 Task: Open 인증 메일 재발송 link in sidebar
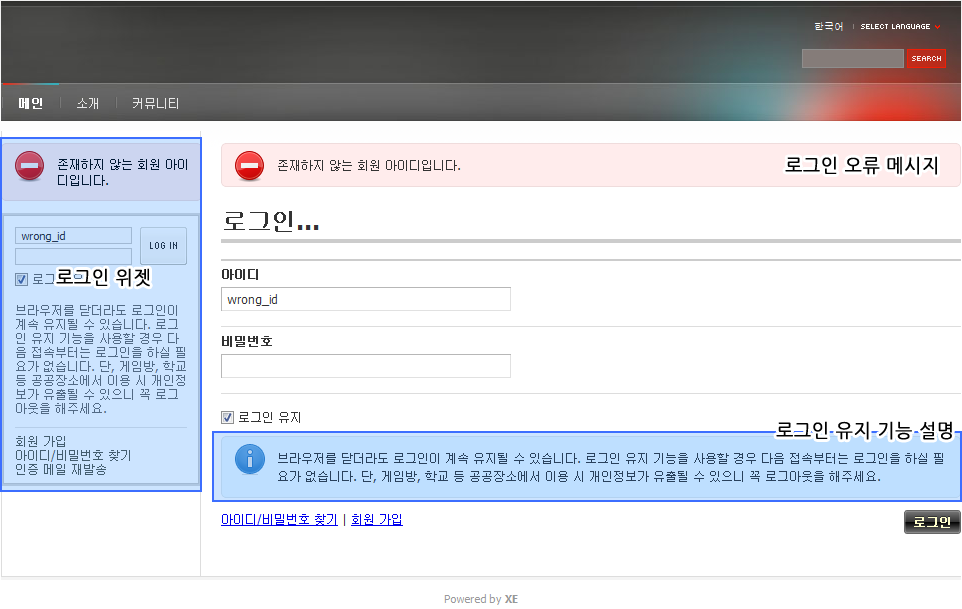[x=61, y=470]
